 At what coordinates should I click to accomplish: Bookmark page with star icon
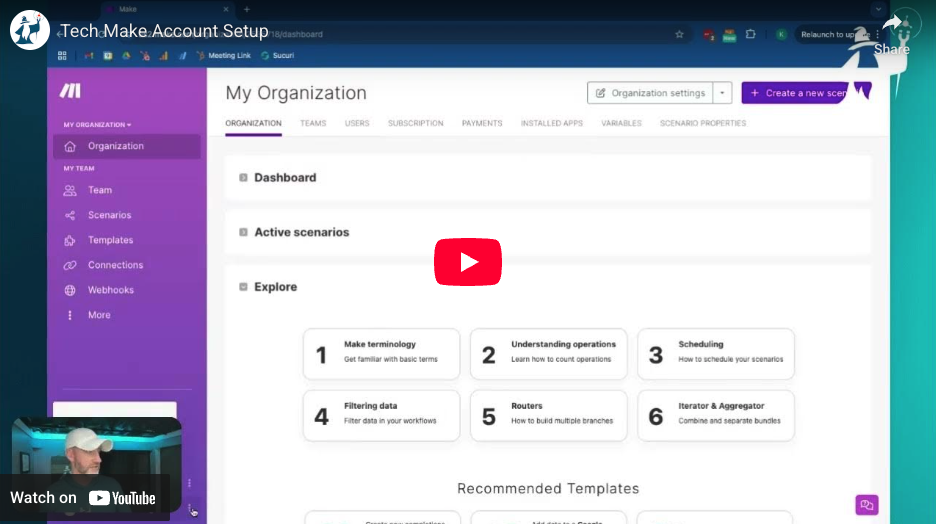point(679,35)
